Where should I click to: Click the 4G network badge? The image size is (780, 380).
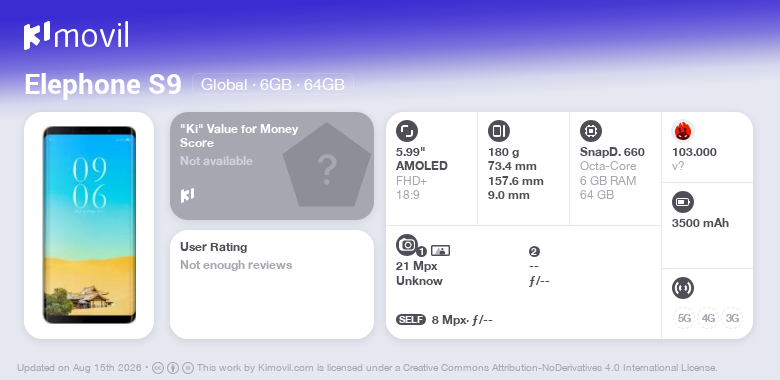coord(708,318)
